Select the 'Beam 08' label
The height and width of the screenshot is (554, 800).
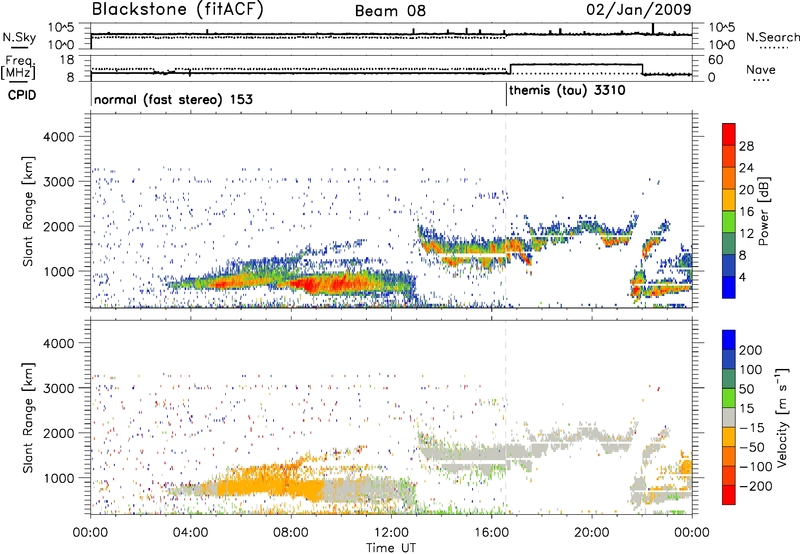click(390, 11)
